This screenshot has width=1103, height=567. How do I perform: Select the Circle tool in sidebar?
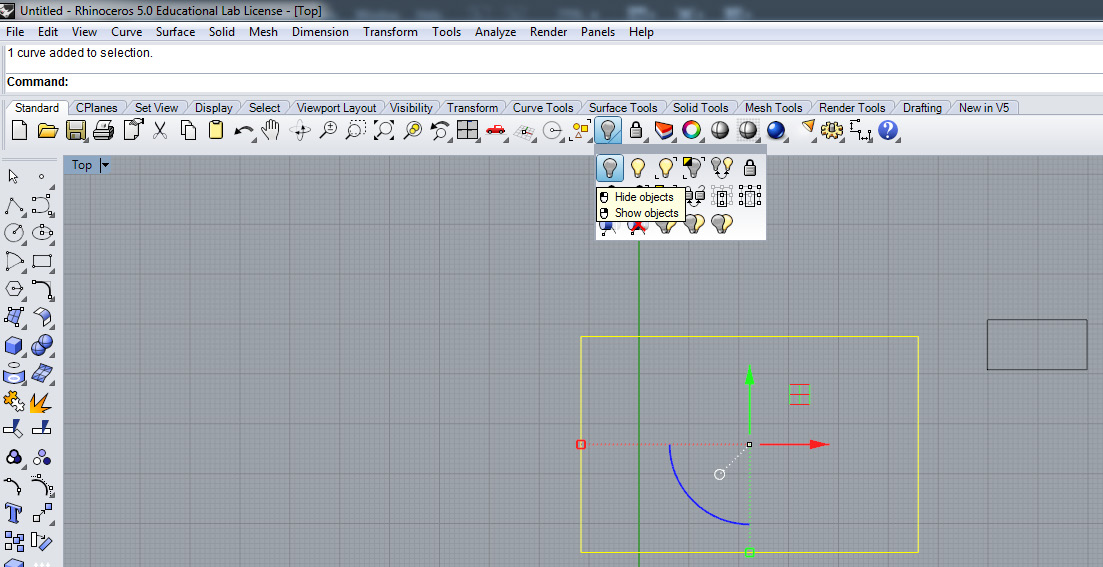14,233
